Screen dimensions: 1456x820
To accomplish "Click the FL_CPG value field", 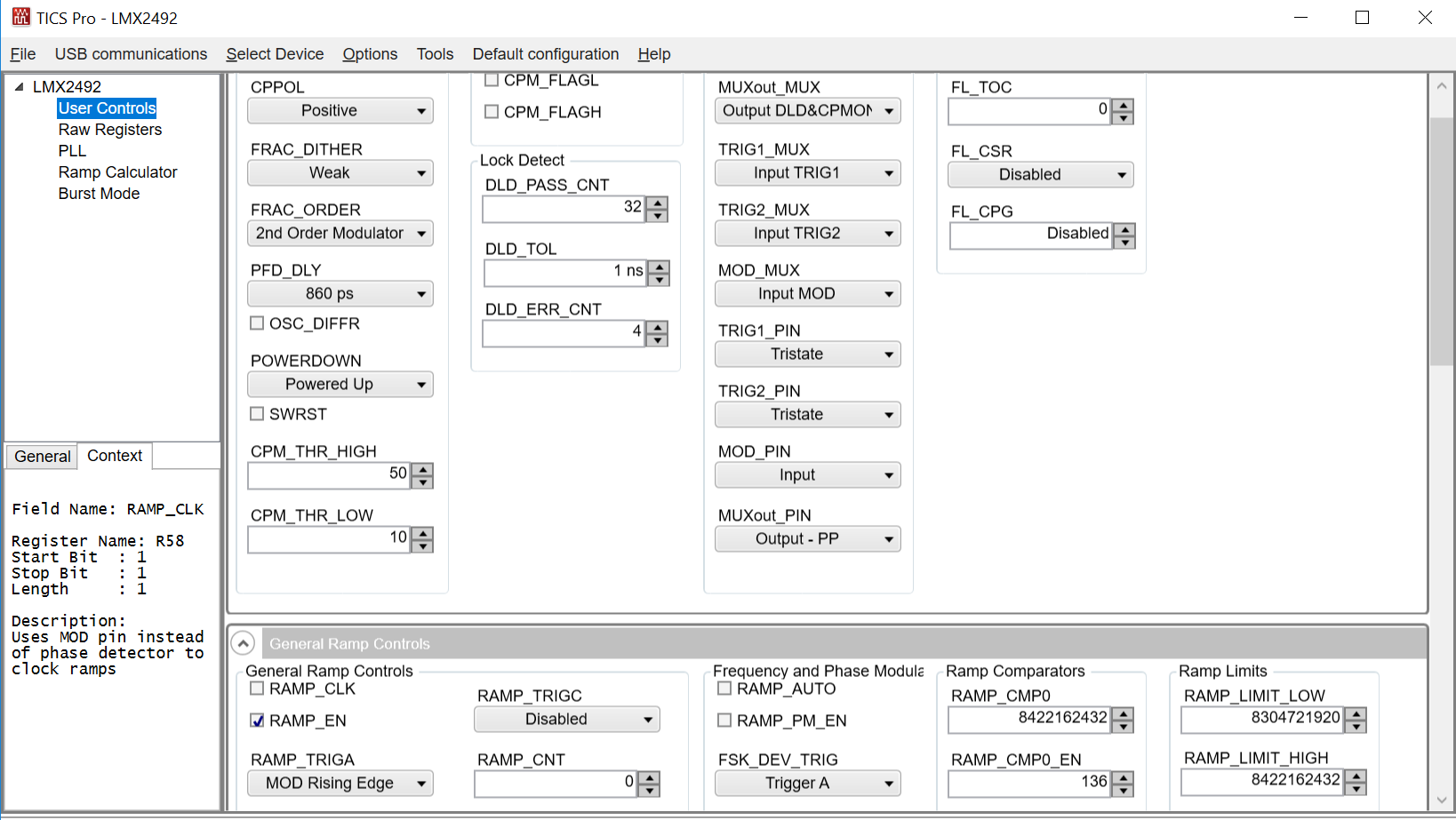I will coord(1031,236).
